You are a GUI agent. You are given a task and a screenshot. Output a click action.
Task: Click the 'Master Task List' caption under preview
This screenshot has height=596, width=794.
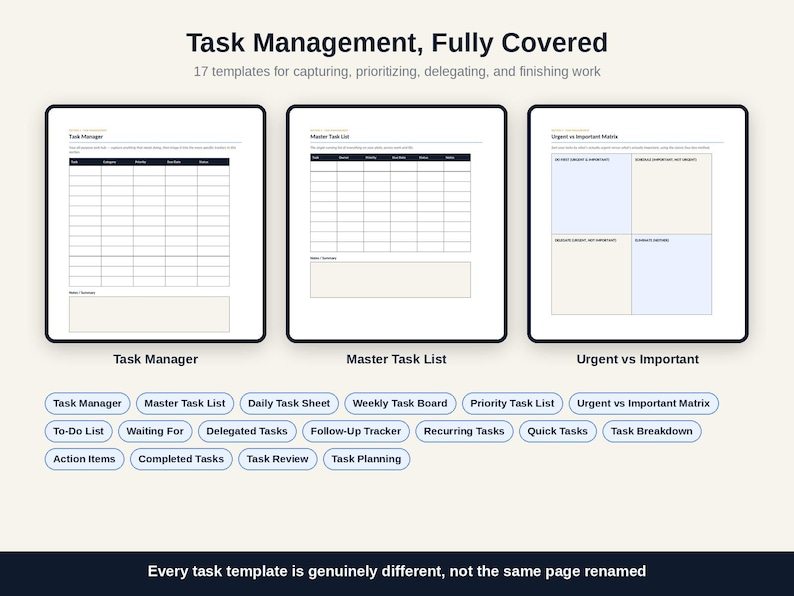396,359
